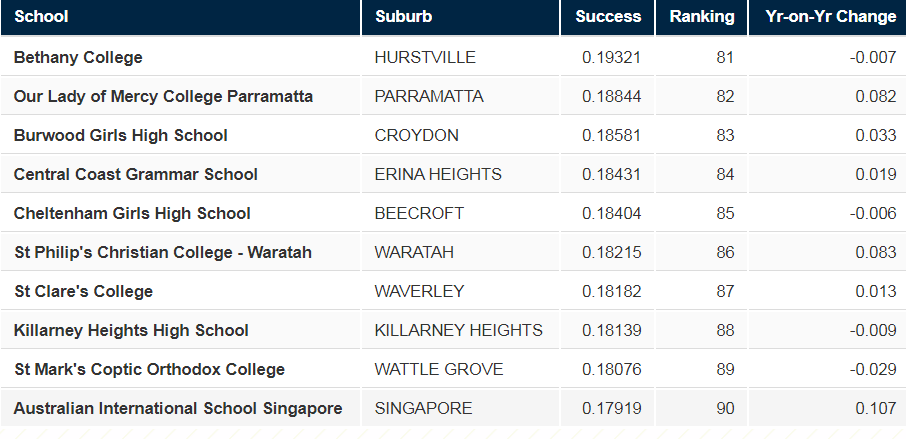The image size is (906, 439).
Task: Select St Mark's Coptic Orthodox College
Action: 149,369
